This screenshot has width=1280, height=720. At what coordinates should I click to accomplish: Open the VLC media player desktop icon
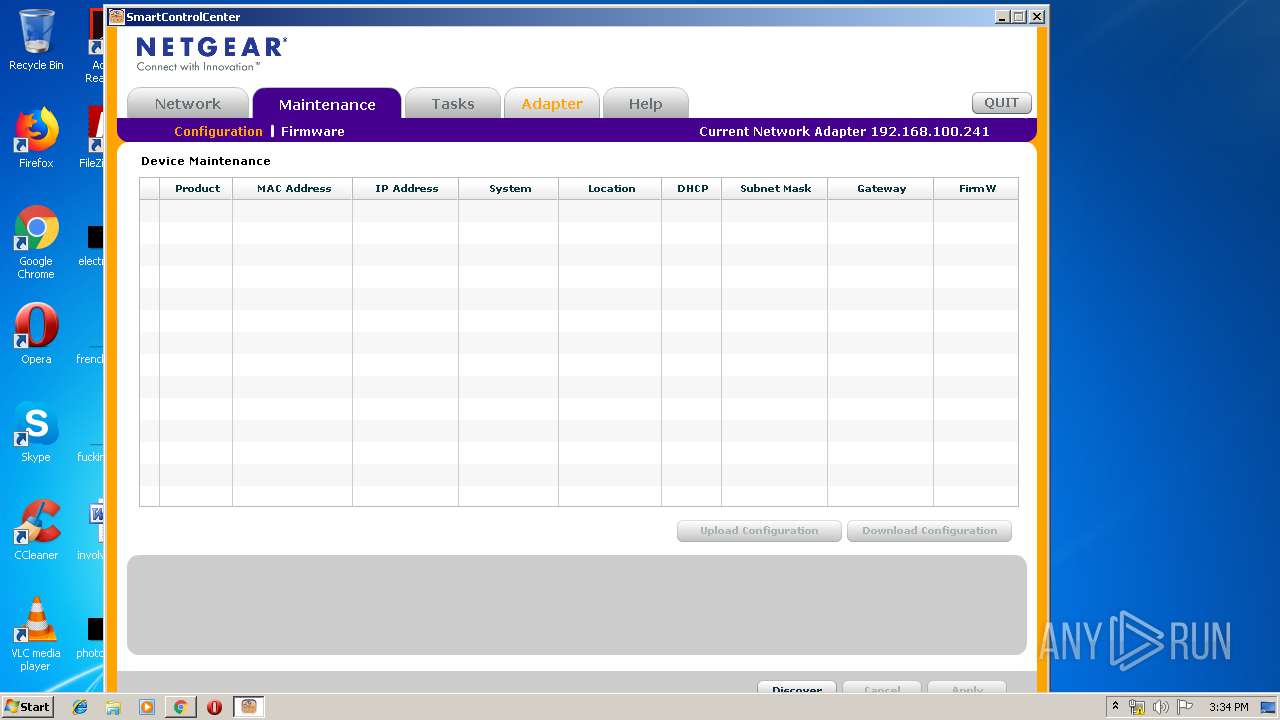[36, 634]
